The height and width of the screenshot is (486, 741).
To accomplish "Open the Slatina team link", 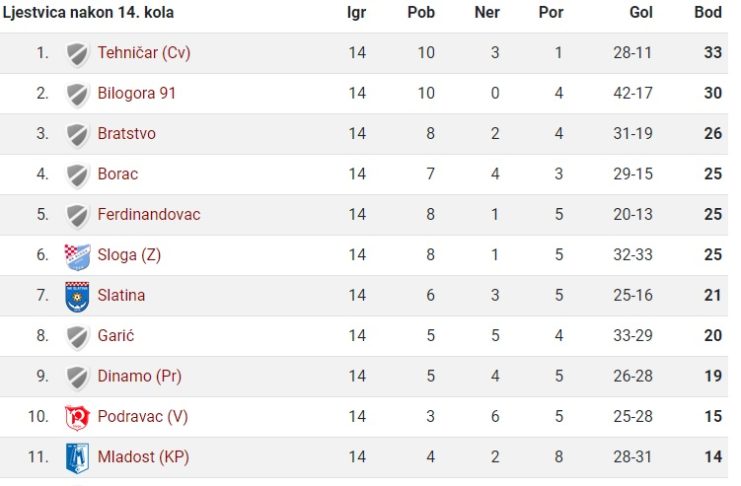I will (x=121, y=295).
